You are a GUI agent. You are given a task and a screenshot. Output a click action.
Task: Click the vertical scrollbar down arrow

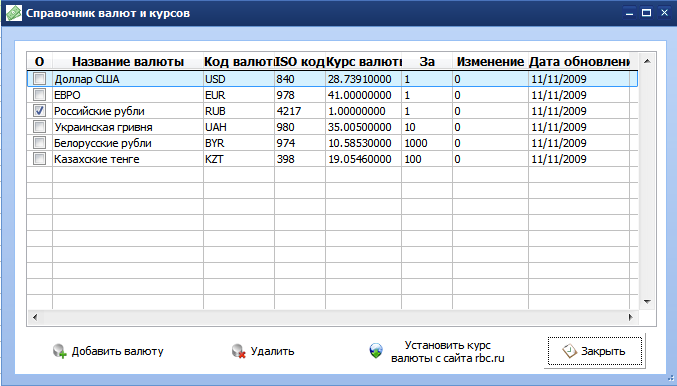[647, 301]
